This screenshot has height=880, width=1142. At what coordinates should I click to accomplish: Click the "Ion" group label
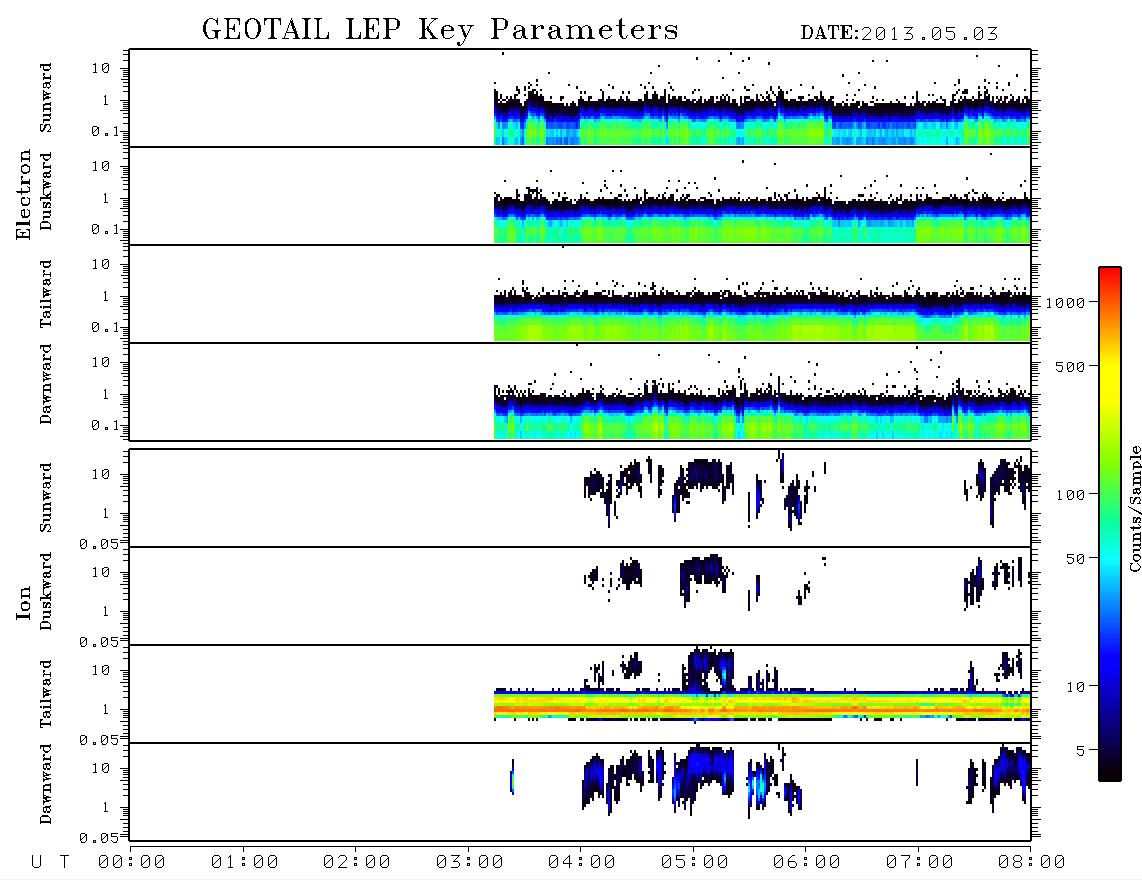coord(23,602)
